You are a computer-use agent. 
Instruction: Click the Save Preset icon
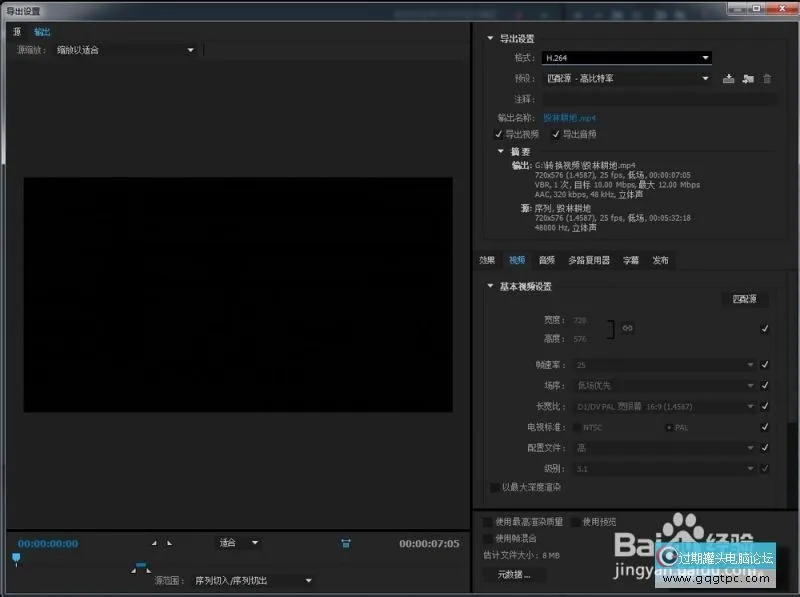pos(728,79)
